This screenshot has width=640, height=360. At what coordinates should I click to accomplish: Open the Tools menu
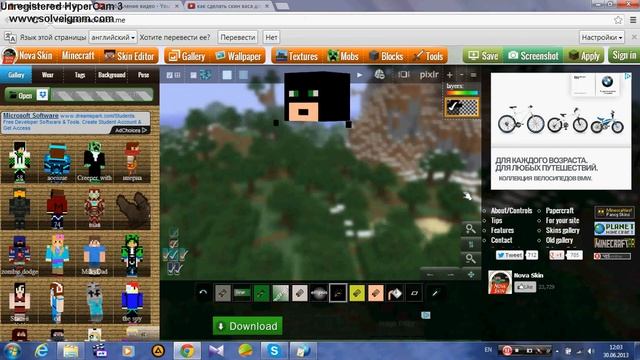[x=429, y=56]
